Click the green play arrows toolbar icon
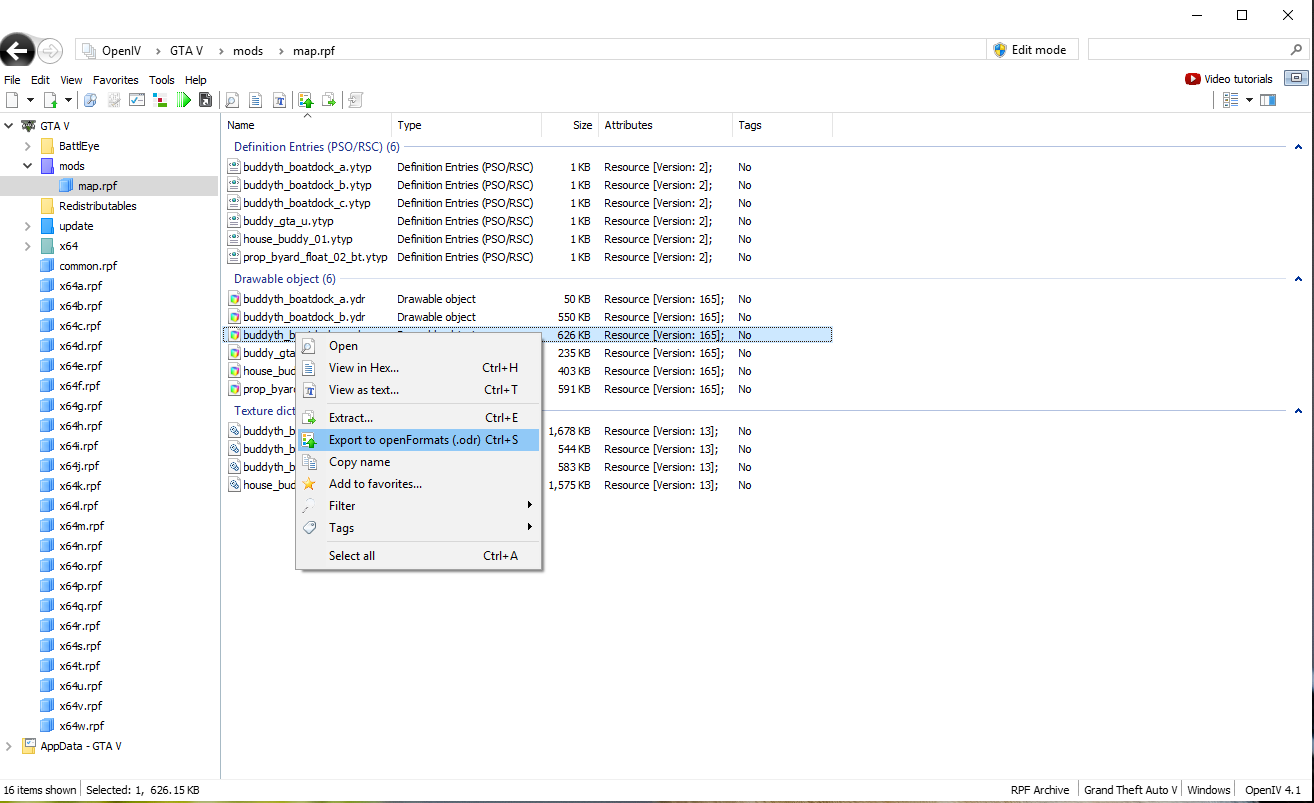 (184, 100)
